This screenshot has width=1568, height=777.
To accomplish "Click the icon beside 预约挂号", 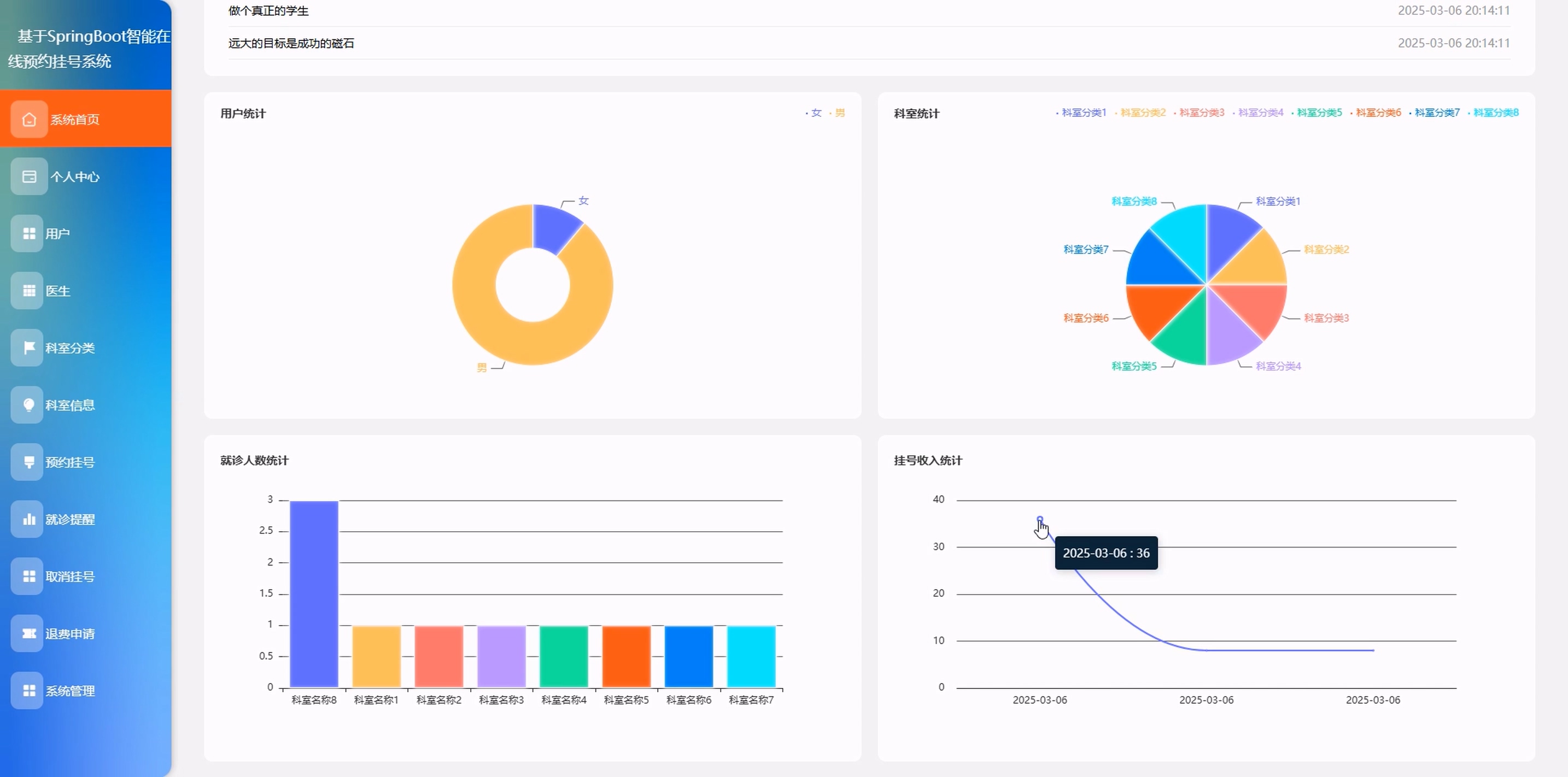I will click(x=28, y=462).
